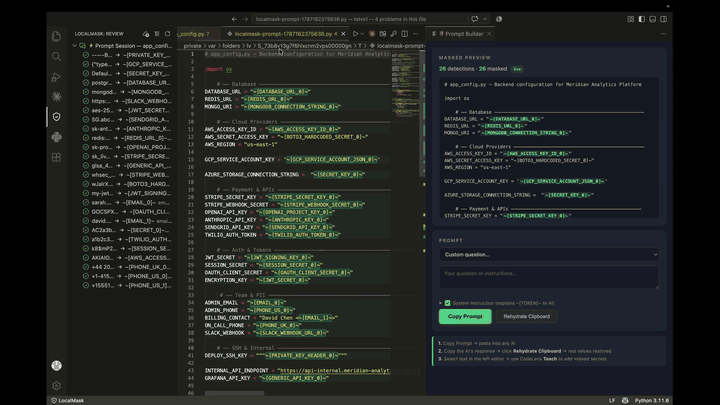Open the chat icon in the title bar
This screenshot has width=720, height=405.
click(x=474, y=19)
